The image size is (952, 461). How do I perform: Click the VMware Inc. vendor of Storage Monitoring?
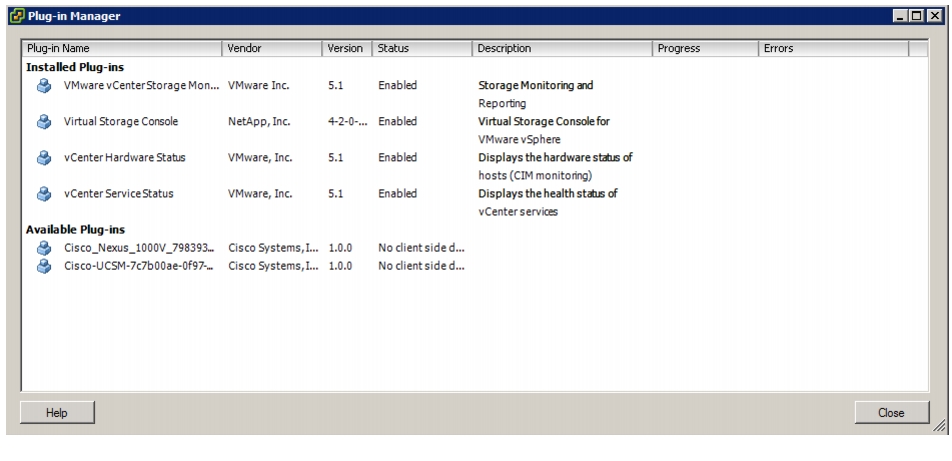[259, 86]
